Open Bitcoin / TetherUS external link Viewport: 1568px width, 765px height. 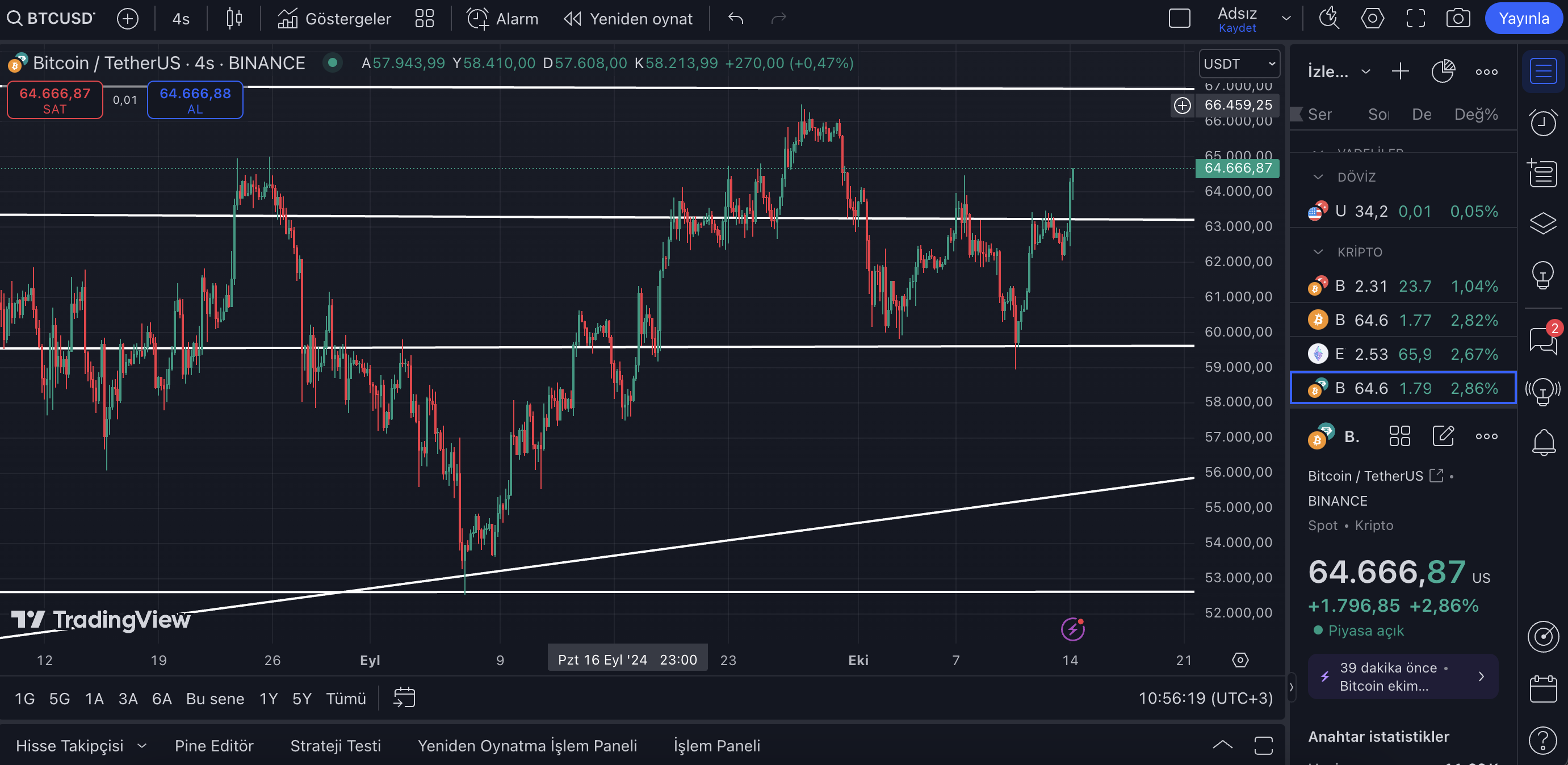coord(1436,476)
